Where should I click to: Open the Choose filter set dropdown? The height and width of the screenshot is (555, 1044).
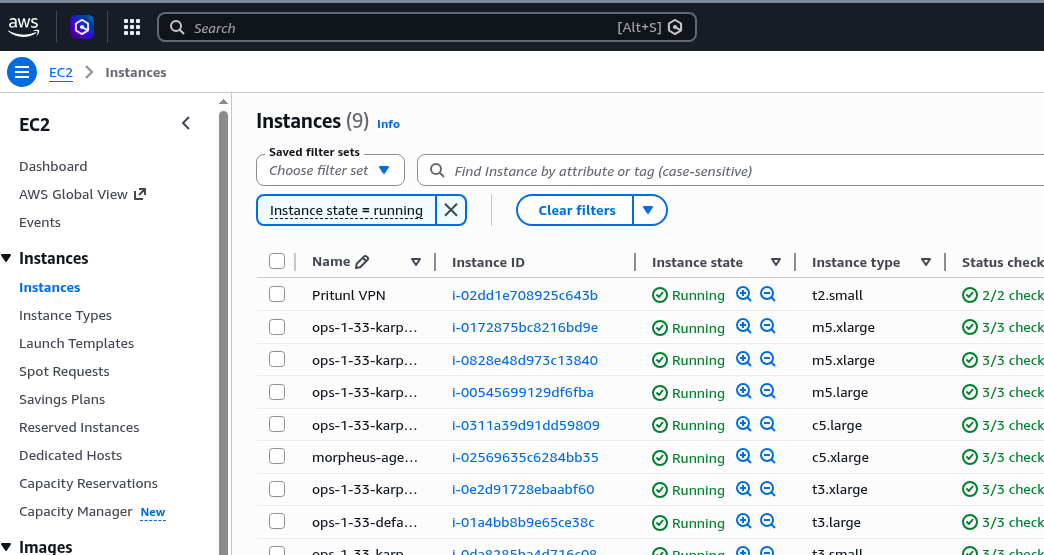point(330,170)
